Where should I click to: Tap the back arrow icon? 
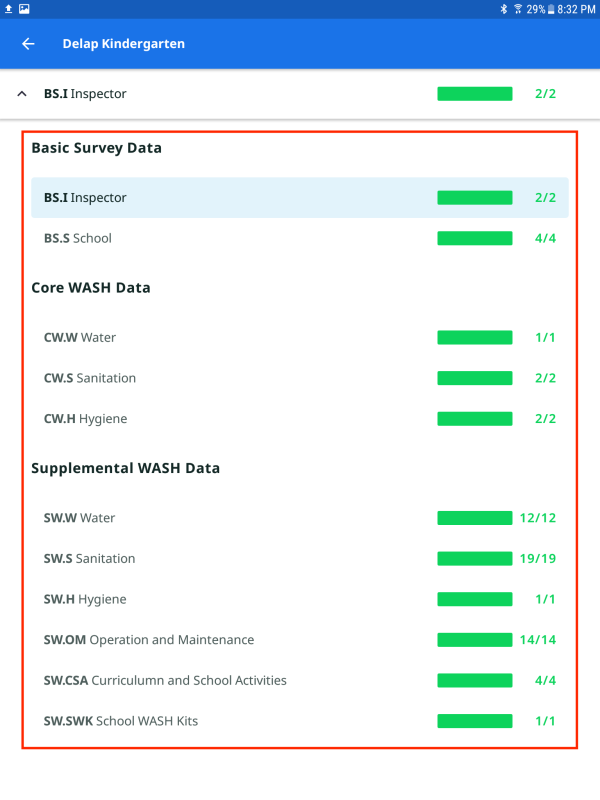click(x=28, y=44)
